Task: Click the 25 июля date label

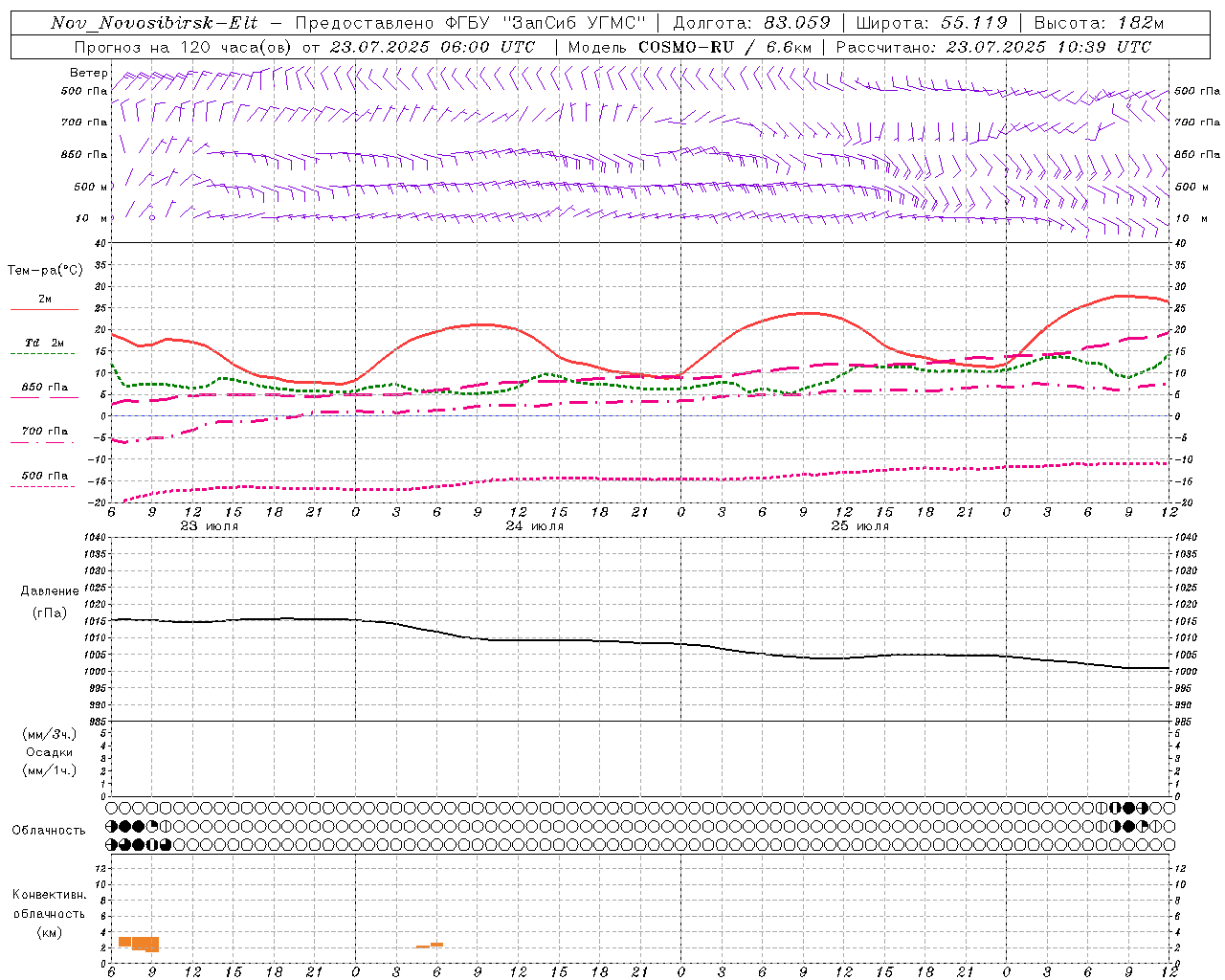Action: click(859, 526)
